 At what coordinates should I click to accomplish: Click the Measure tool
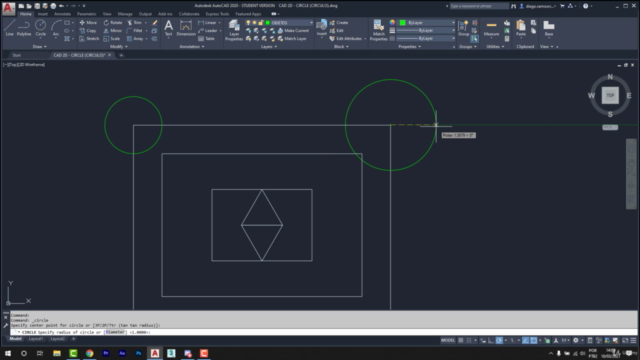491,28
